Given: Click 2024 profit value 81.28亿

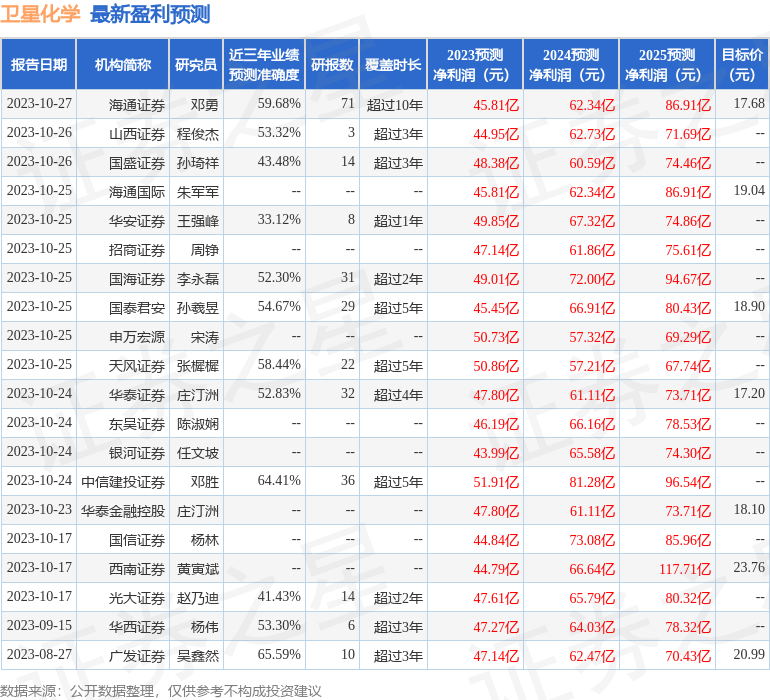Looking at the screenshot, I should point(592,481).
